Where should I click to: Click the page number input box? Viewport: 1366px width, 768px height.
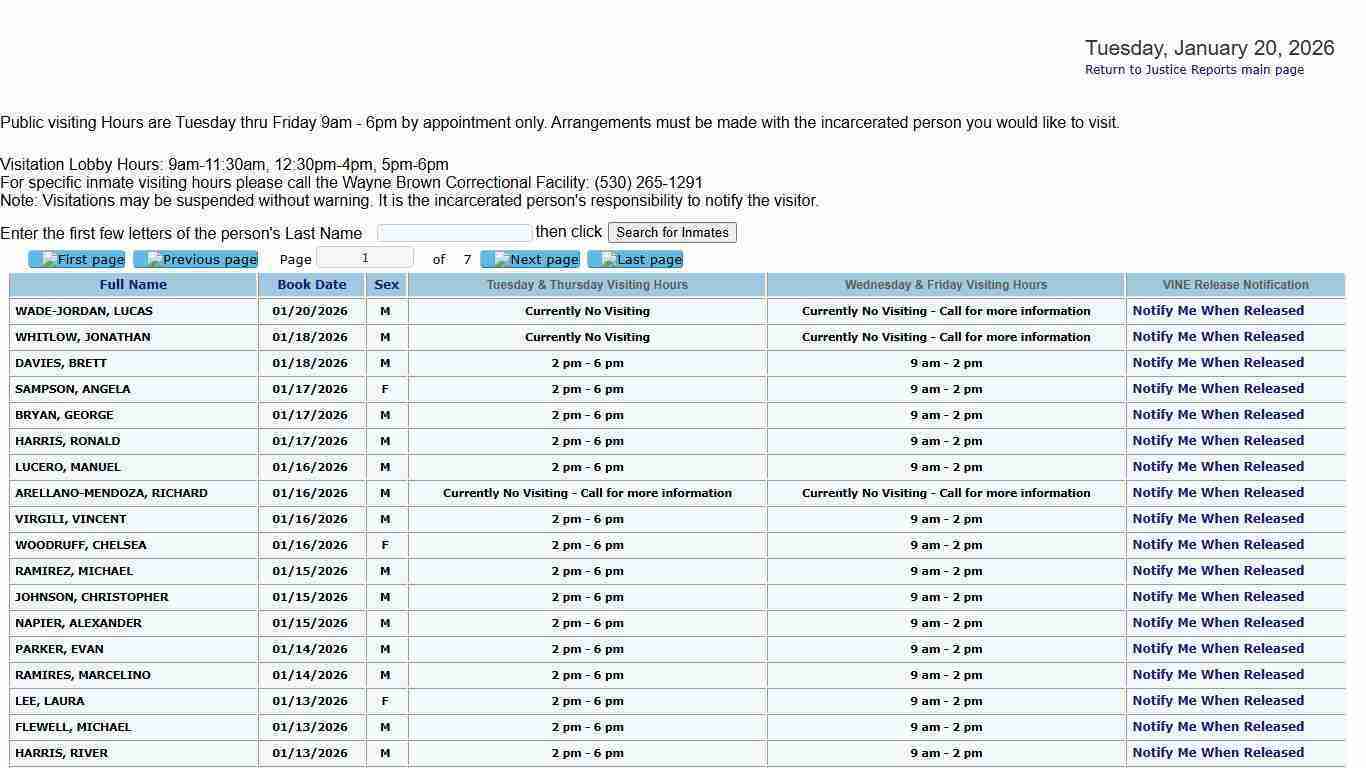(365, 258)
